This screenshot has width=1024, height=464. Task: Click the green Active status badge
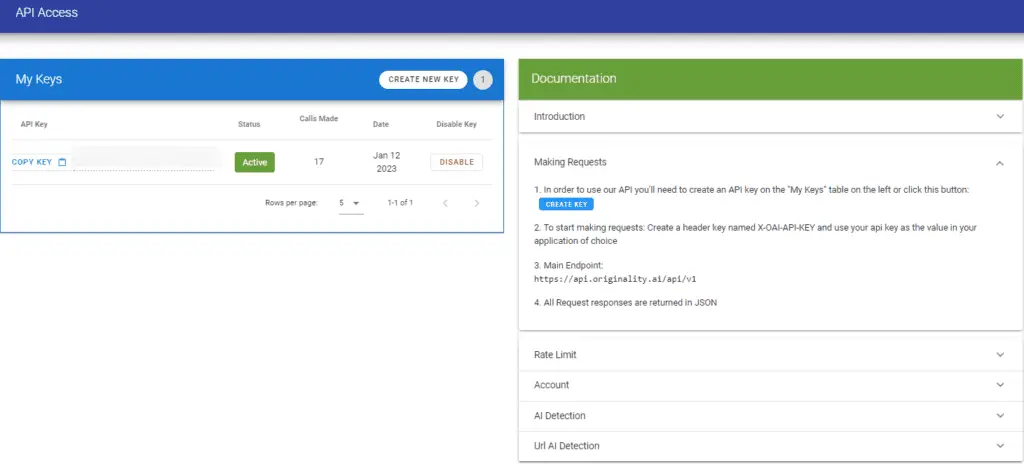pyautogui.click(x=255, y=162)
